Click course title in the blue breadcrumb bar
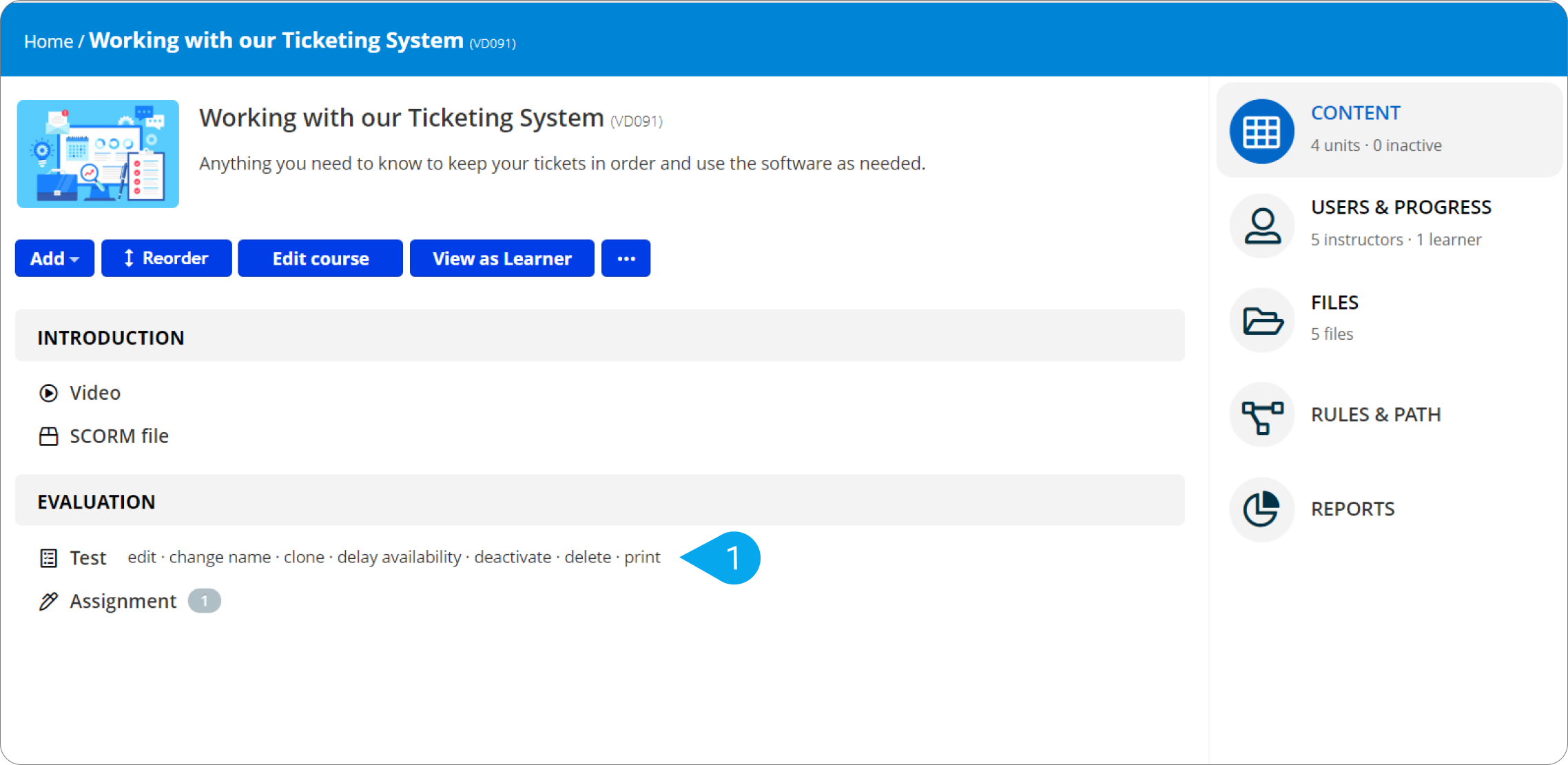The width and height of the screenshot is (1568, 765). coord(276,40)
